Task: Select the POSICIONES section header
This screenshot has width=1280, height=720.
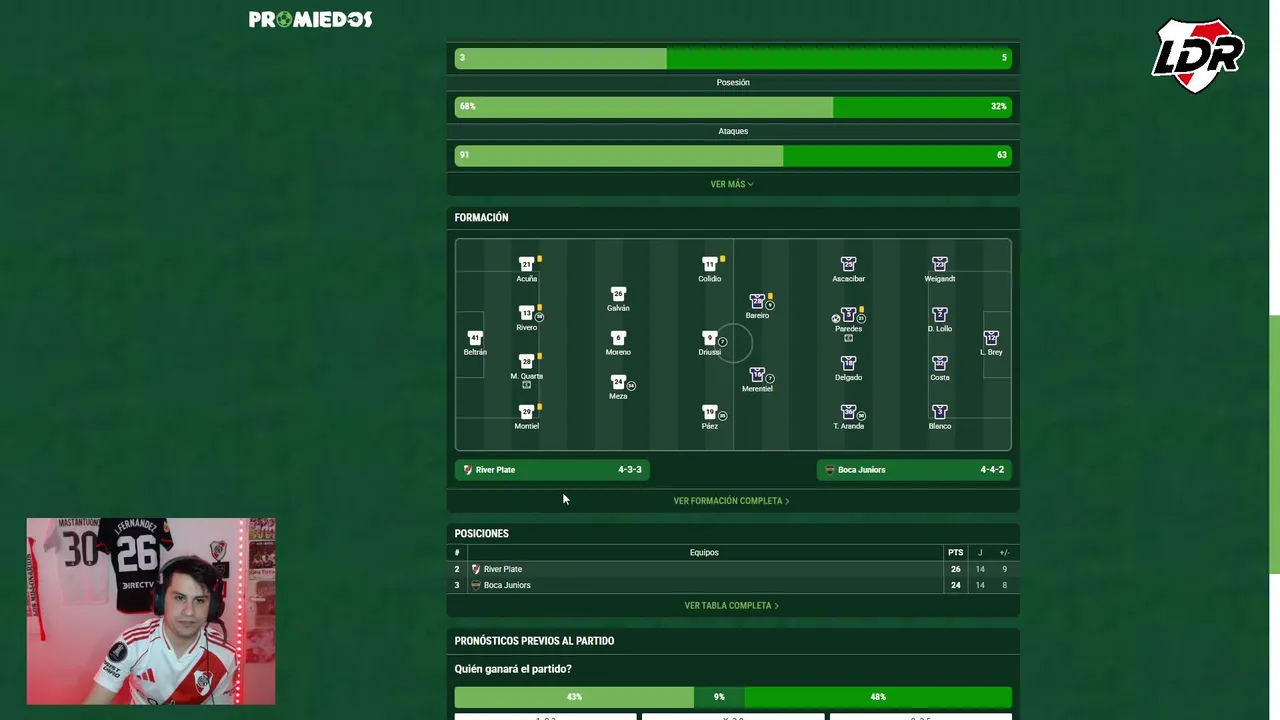Action: [x=481, y=534]
